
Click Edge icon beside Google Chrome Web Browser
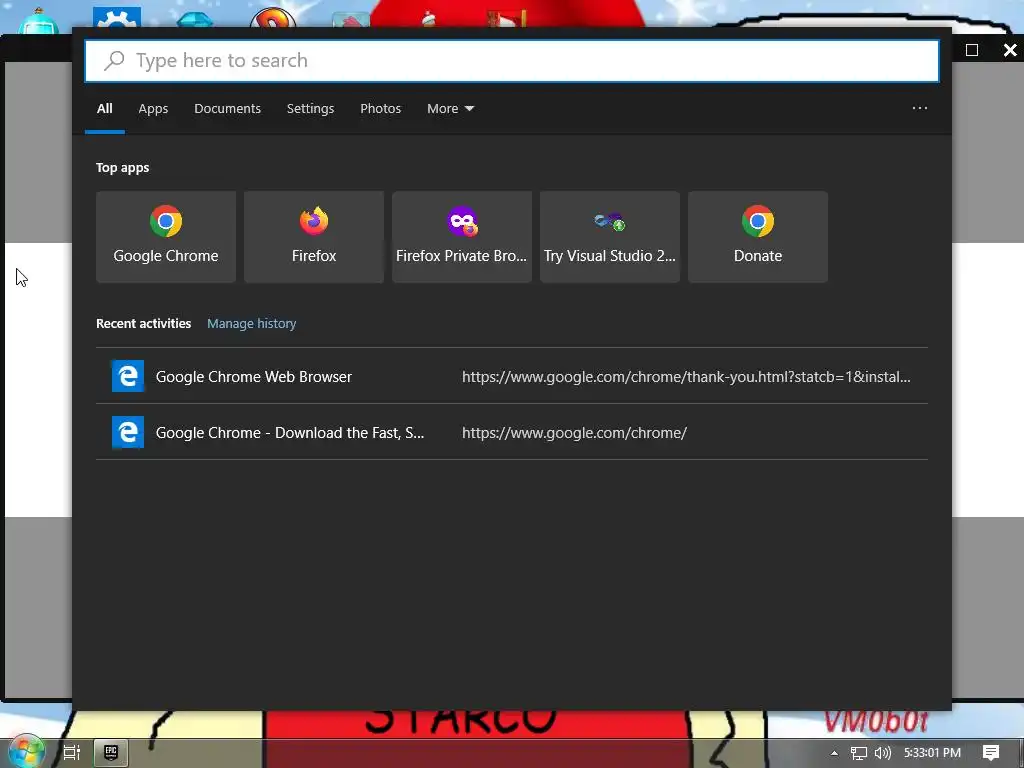coord(128,376)
